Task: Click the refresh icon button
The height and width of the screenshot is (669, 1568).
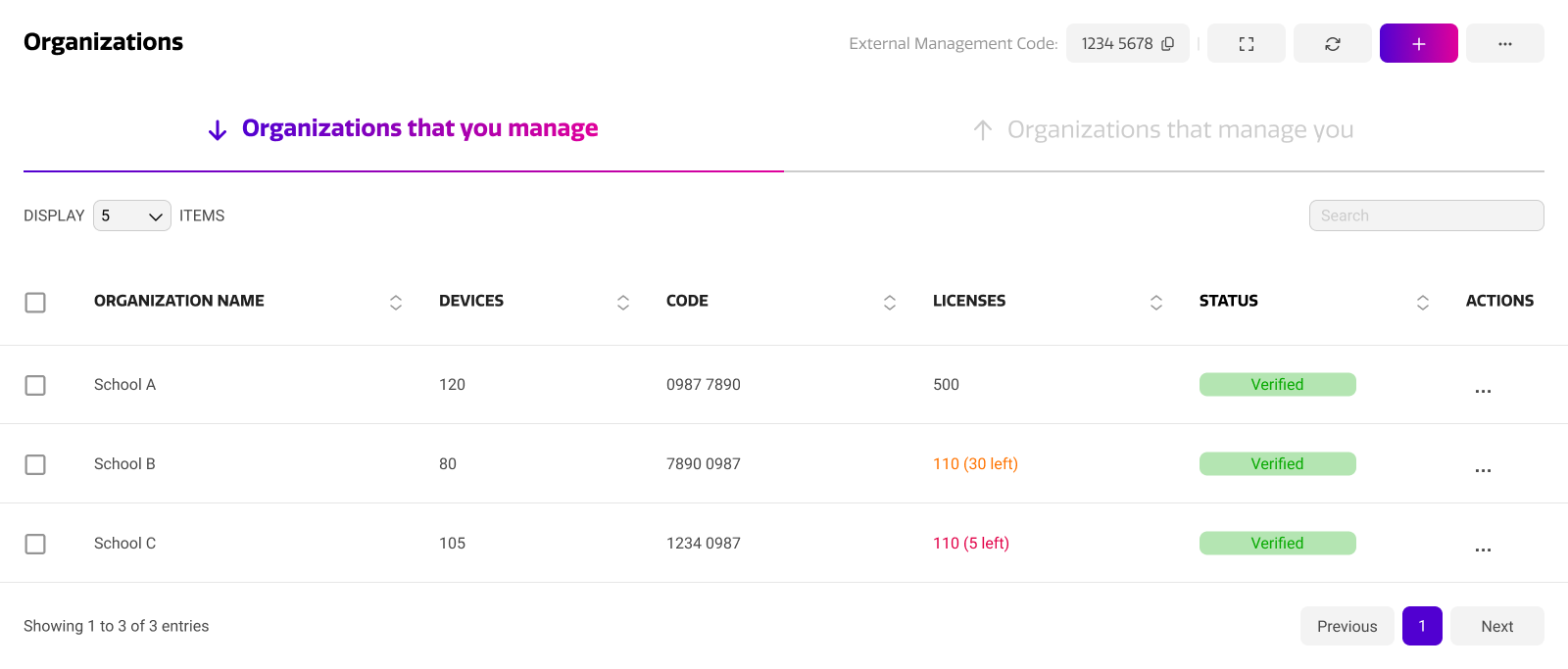Action: 1332,44
